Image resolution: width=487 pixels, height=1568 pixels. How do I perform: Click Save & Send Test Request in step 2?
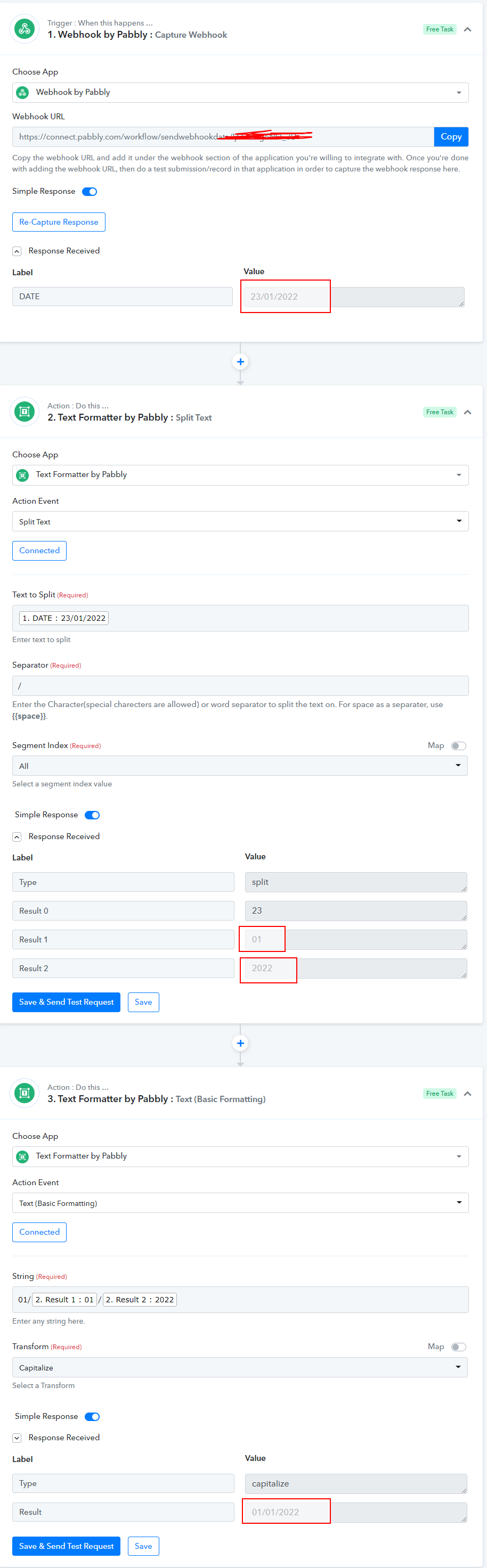click(x=67, y=1002)
